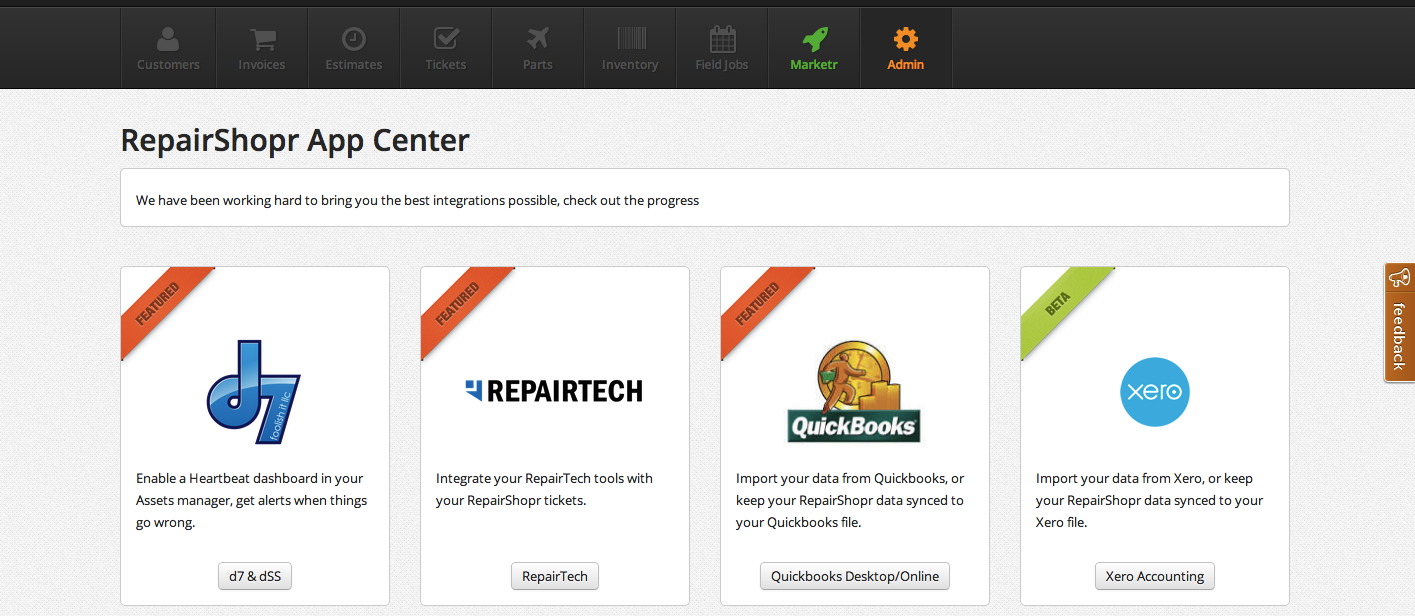Image resolution: width=1415 pixels, height=616 pixels.
Task: Go to the Customers menu label
Action: tap(168, 65)
